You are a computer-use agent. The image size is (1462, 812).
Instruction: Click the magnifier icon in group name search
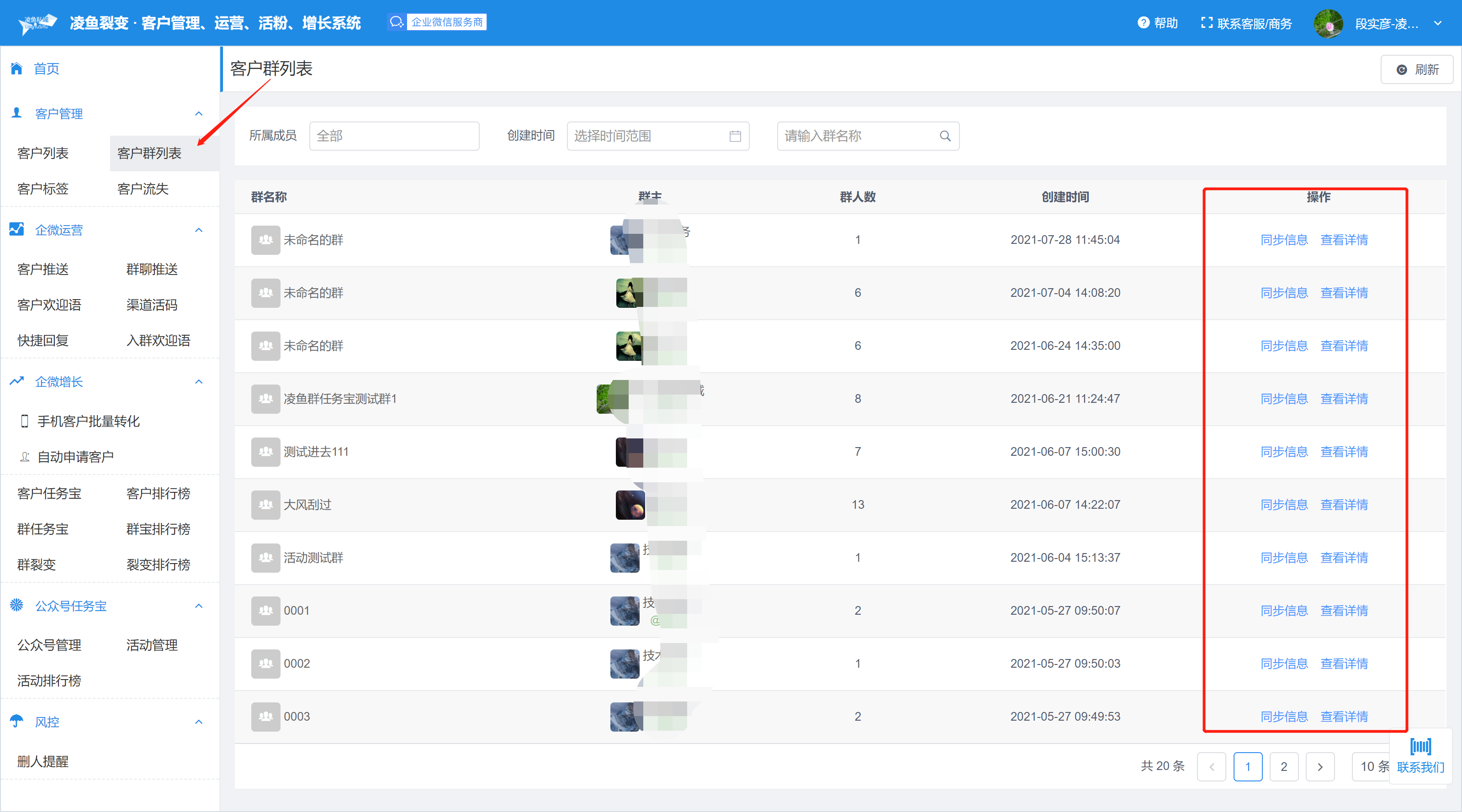click(x=945, y=136)
